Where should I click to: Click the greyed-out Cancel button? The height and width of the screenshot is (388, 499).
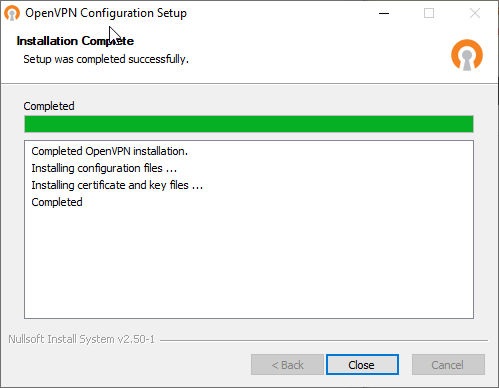coord(448,364)
